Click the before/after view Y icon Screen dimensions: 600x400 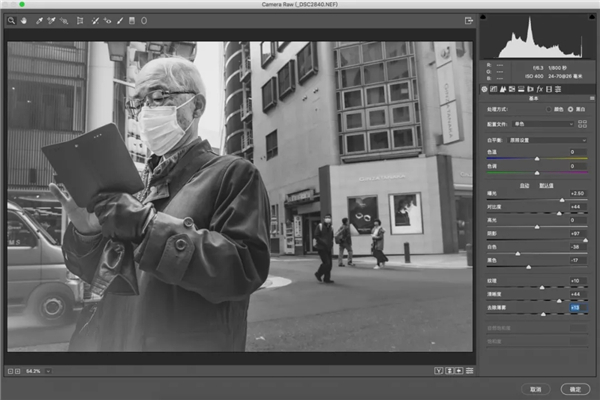click(439, 371)
